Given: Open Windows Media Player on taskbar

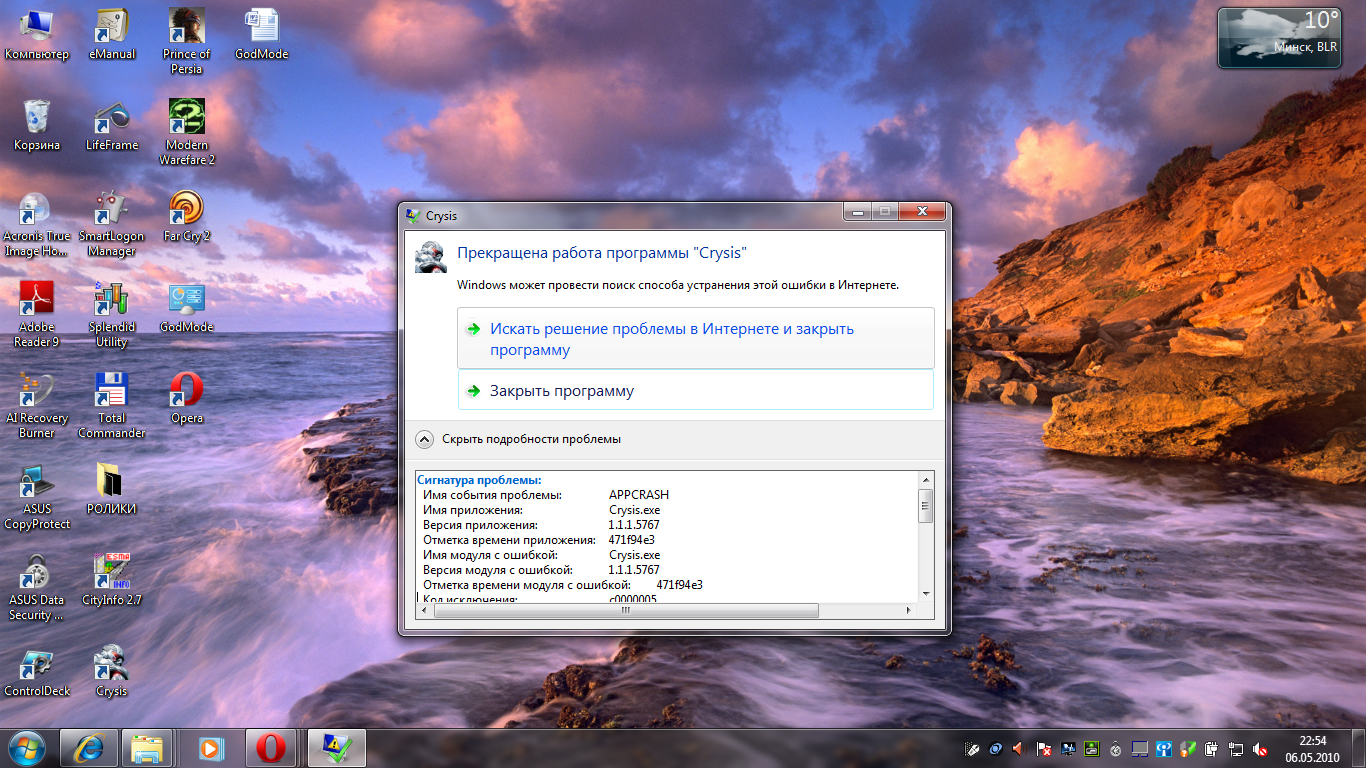Looking at the screenshot, I should click(x=211, y=748).
